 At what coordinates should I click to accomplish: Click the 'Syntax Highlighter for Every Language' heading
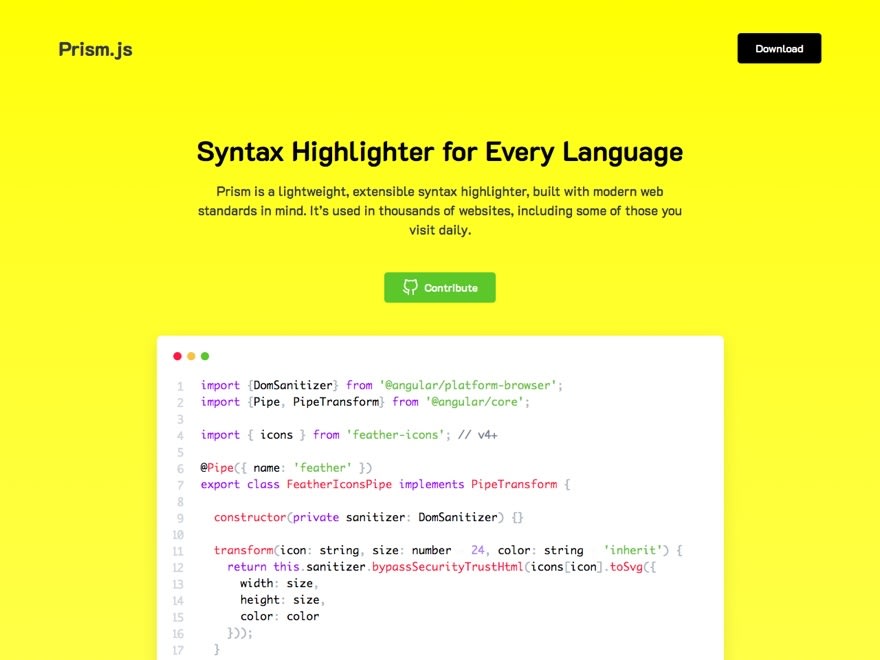(x=439, y=152)
